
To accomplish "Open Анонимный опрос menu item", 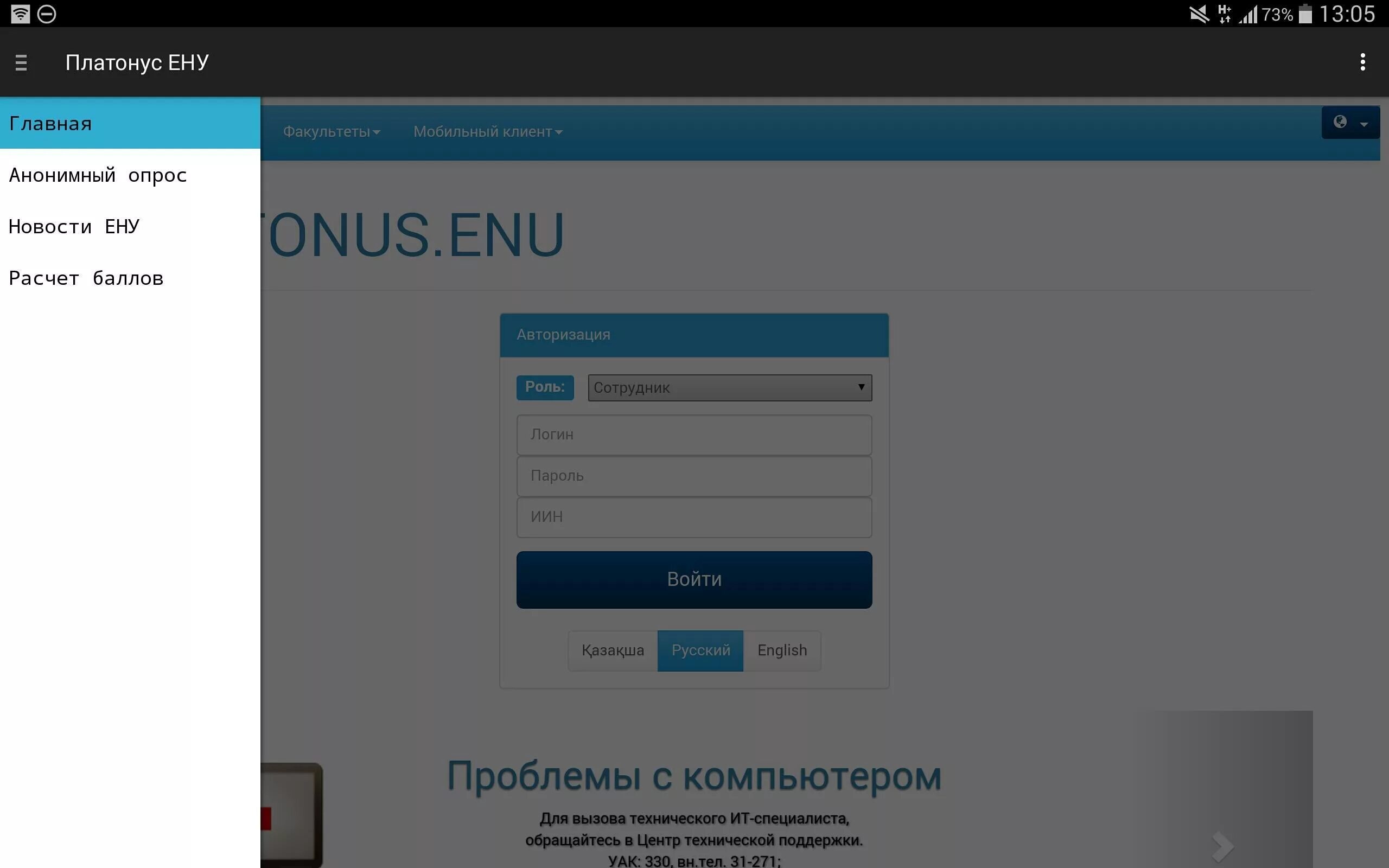I will (97, 175).
